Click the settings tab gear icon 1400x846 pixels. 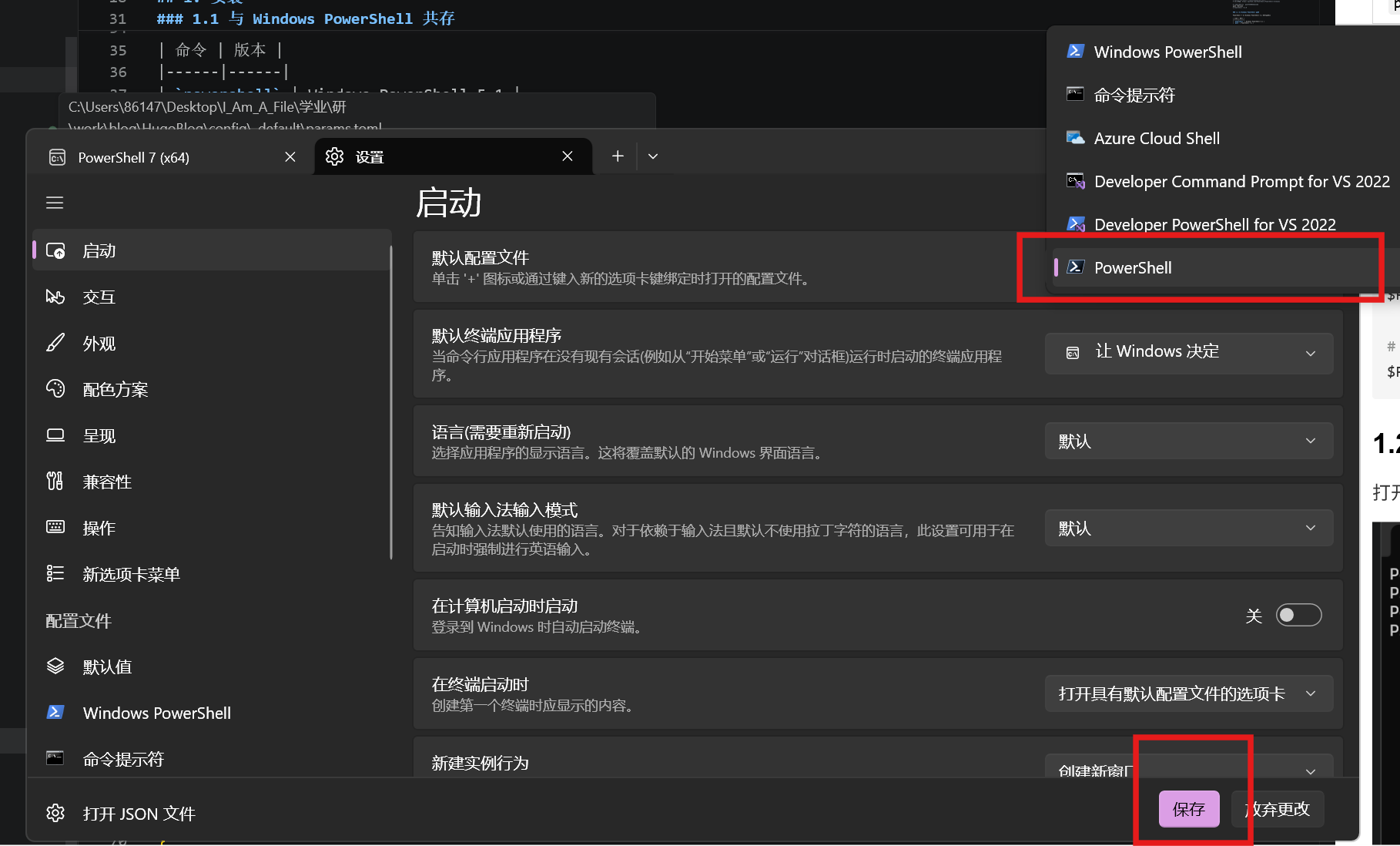pyautogui.click(x=334, y=156)
